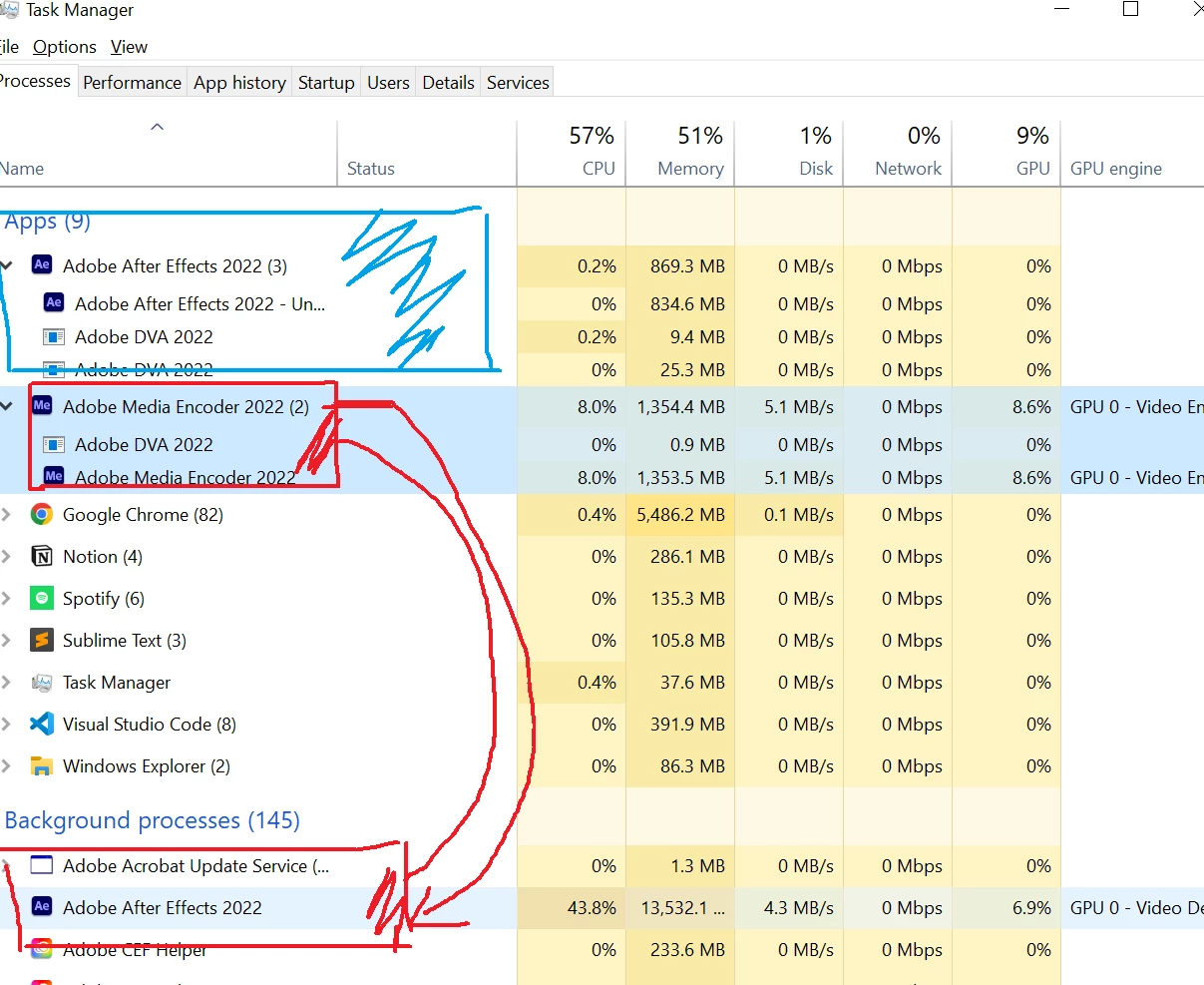Open the Options menu
1204x985 pixels.
(65, 47)
